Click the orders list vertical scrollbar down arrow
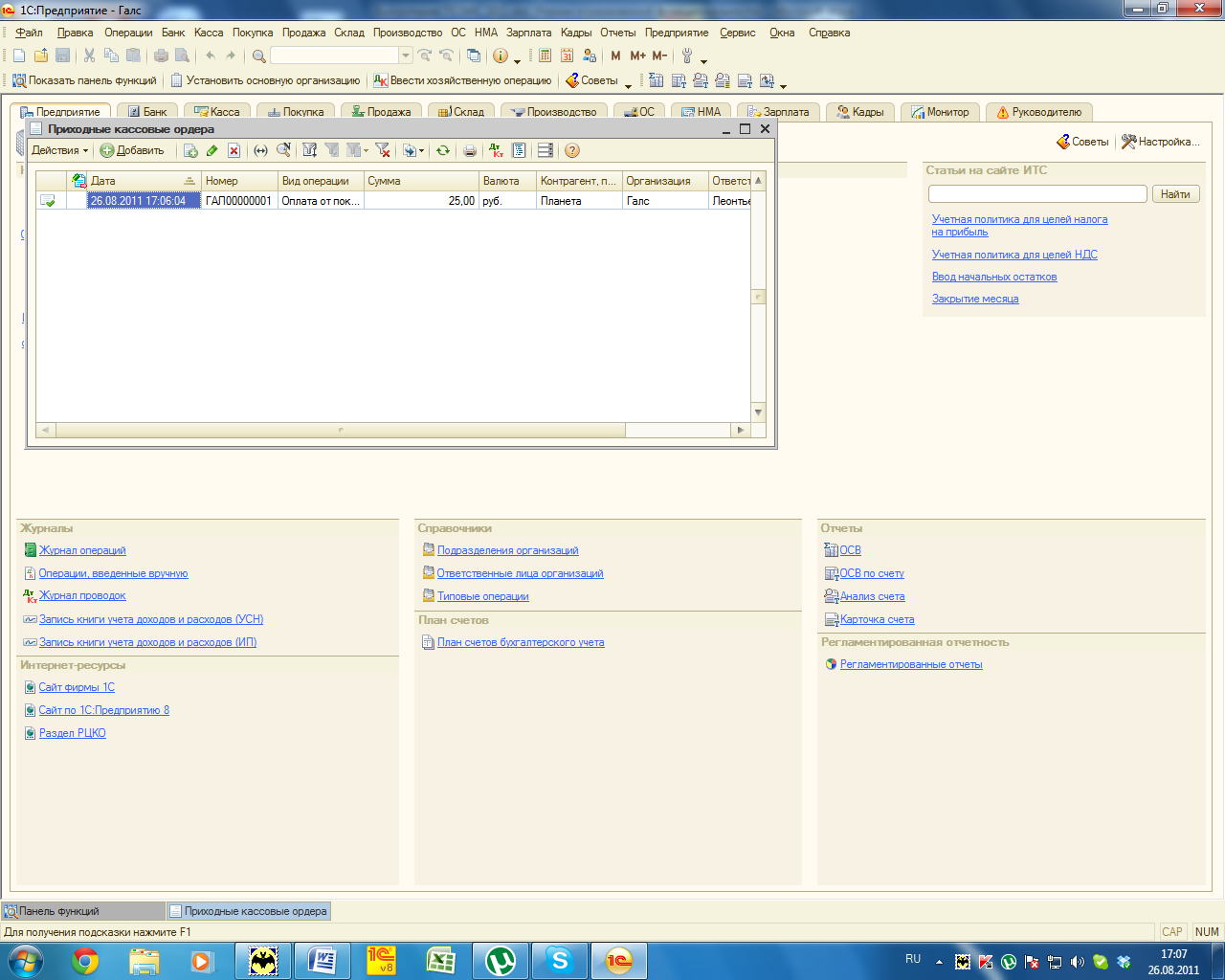The image size is (1225, 980). (759, 413)
